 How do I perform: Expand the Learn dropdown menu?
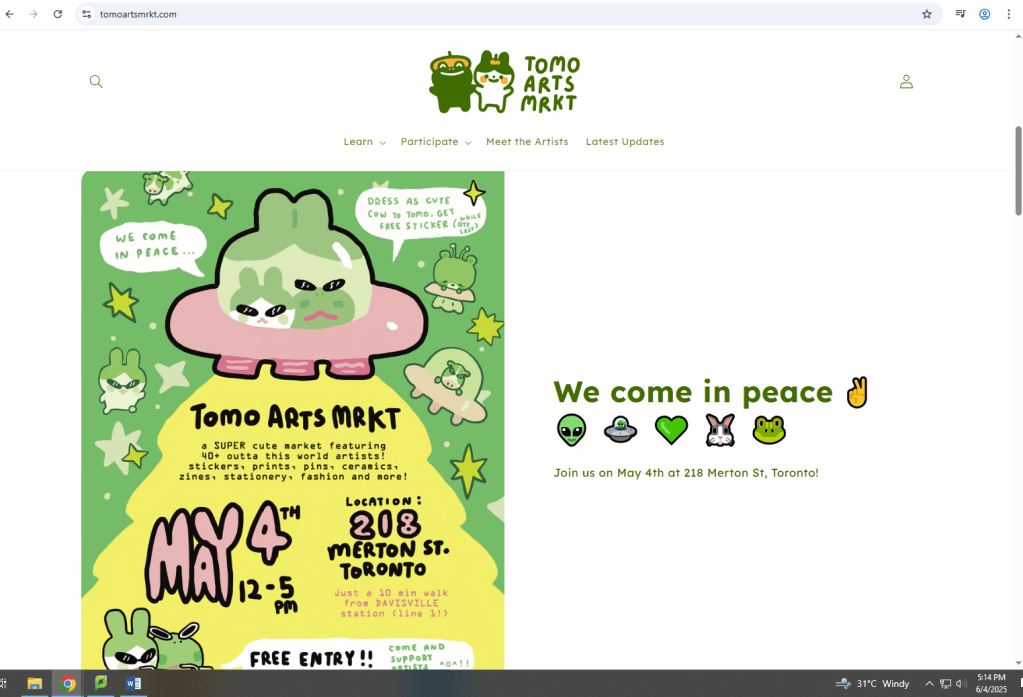pos(364,142)
